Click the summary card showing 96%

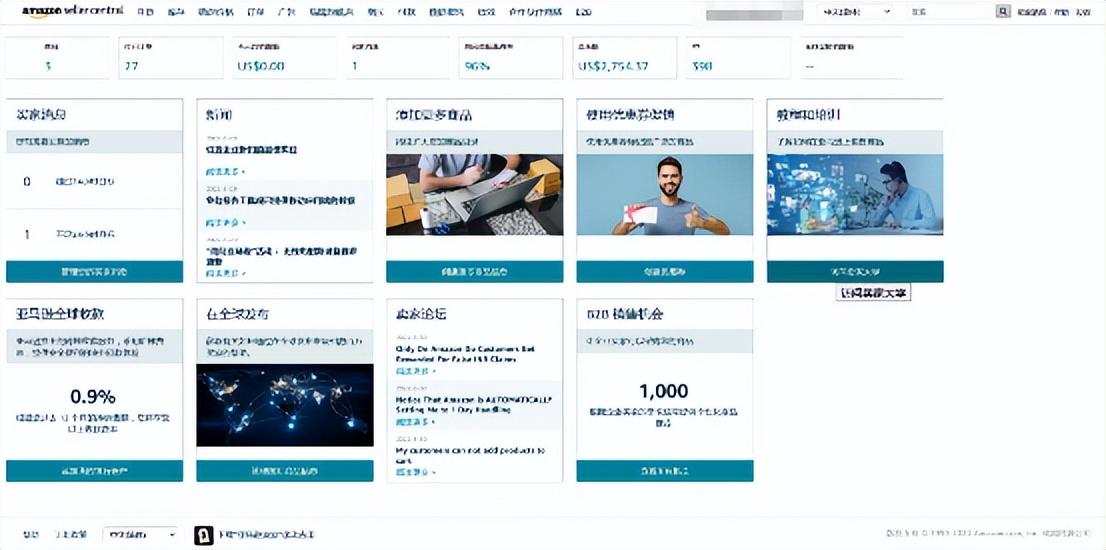[511, 58]
